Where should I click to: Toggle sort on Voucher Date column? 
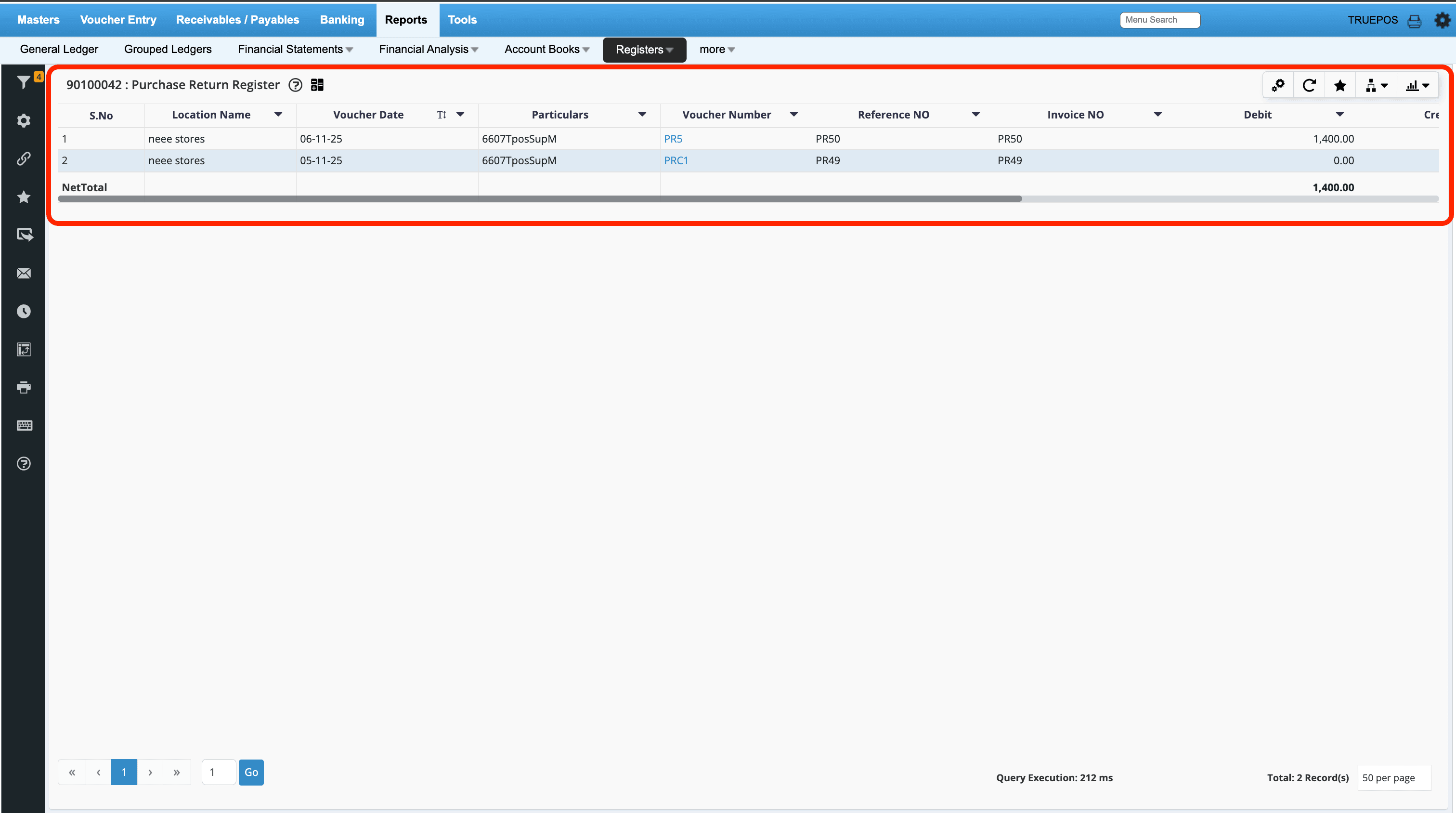pyautogui.click(x=442, y=115)
